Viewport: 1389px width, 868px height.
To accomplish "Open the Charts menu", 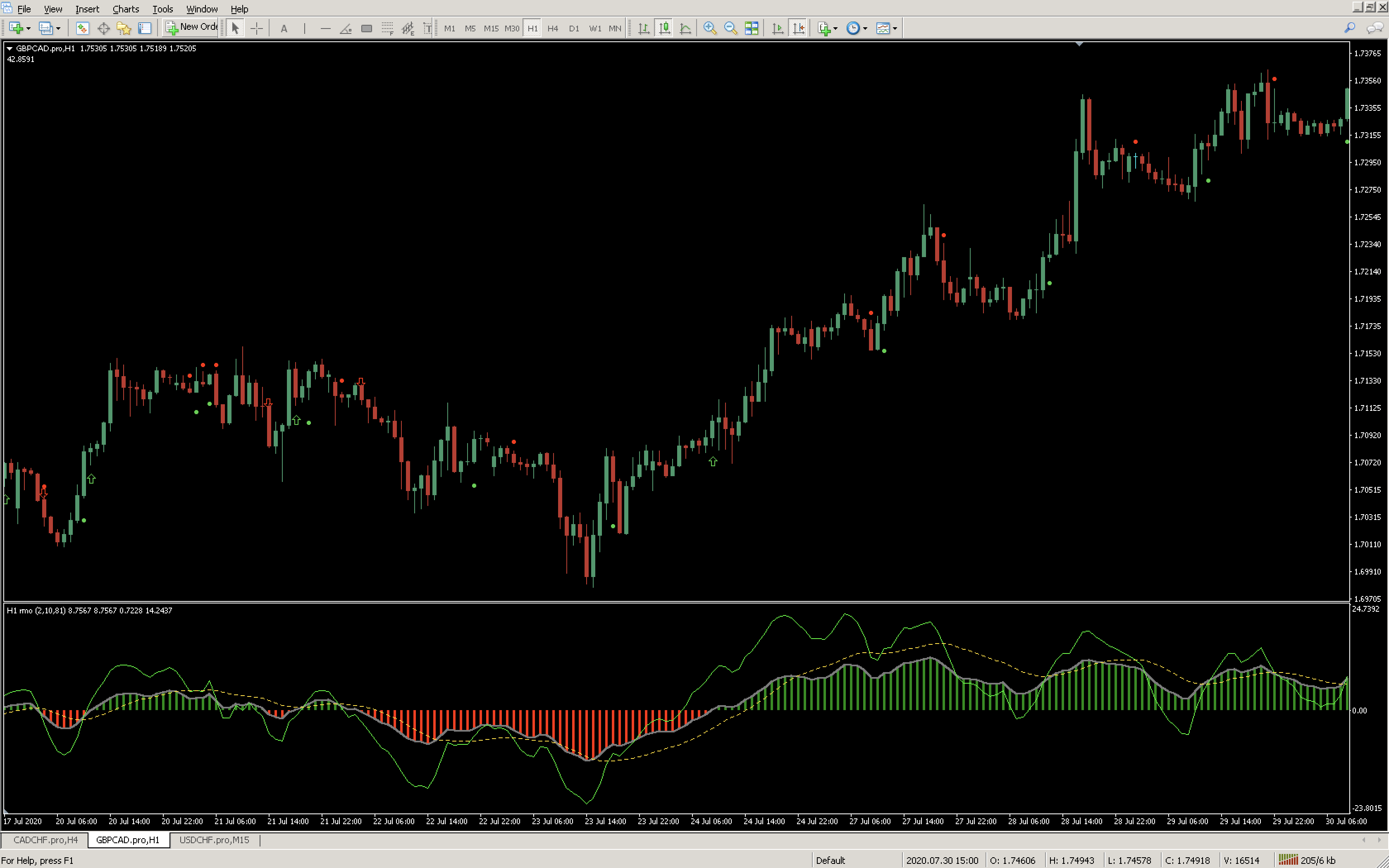I will (125, 9).
